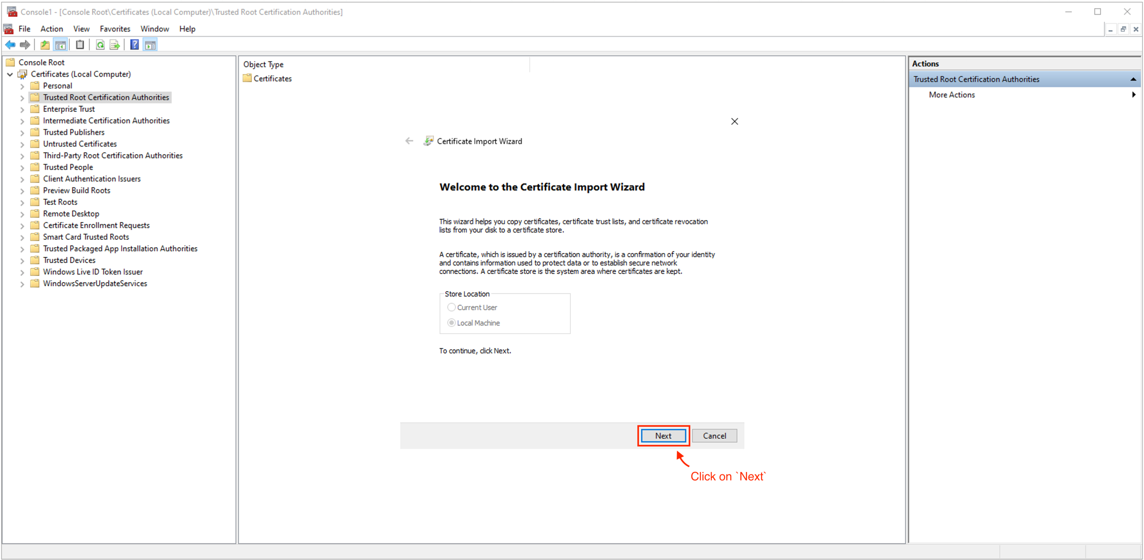Select the Current User radio button

coord(452,308)
